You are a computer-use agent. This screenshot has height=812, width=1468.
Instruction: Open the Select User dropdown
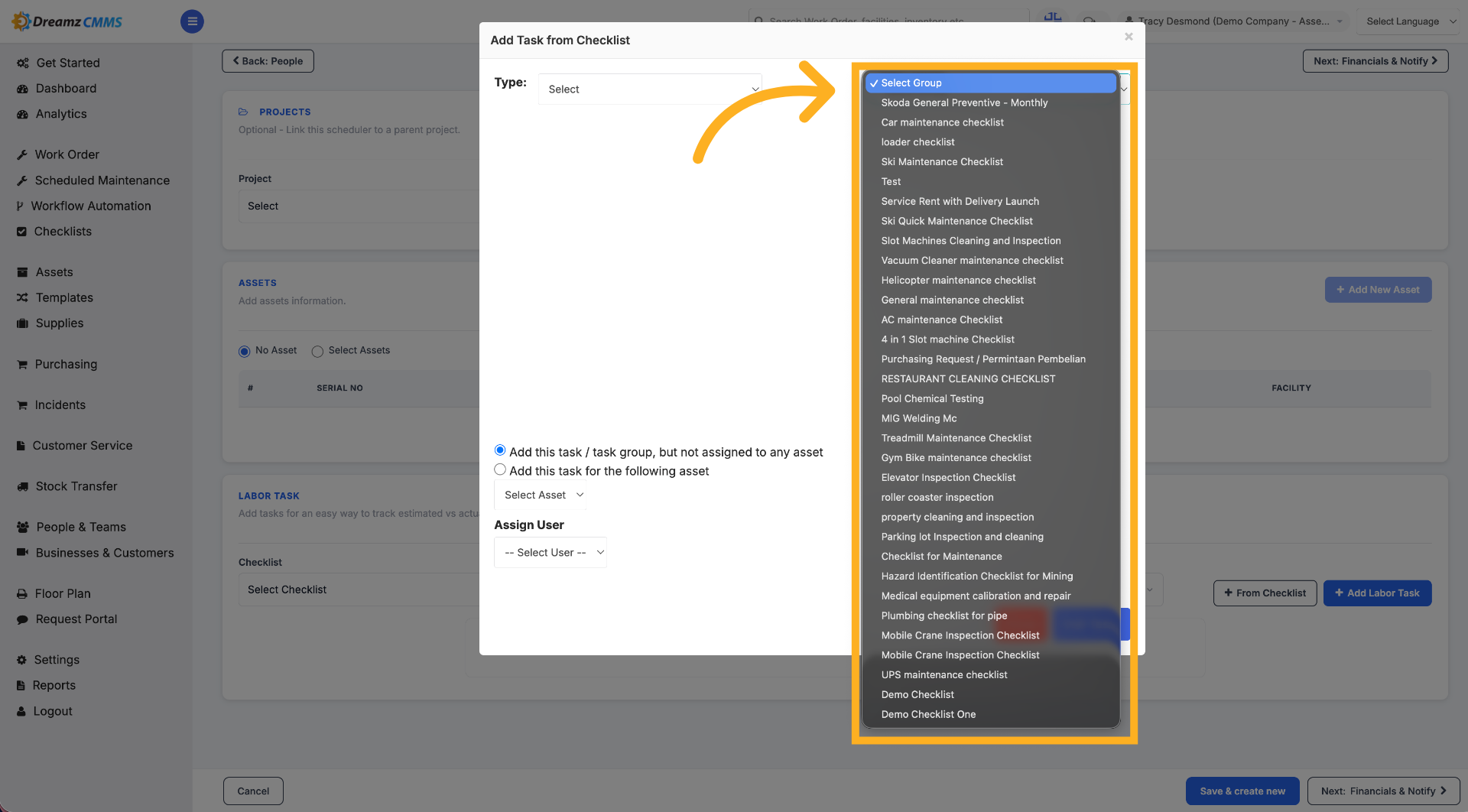tap(550, 553)
